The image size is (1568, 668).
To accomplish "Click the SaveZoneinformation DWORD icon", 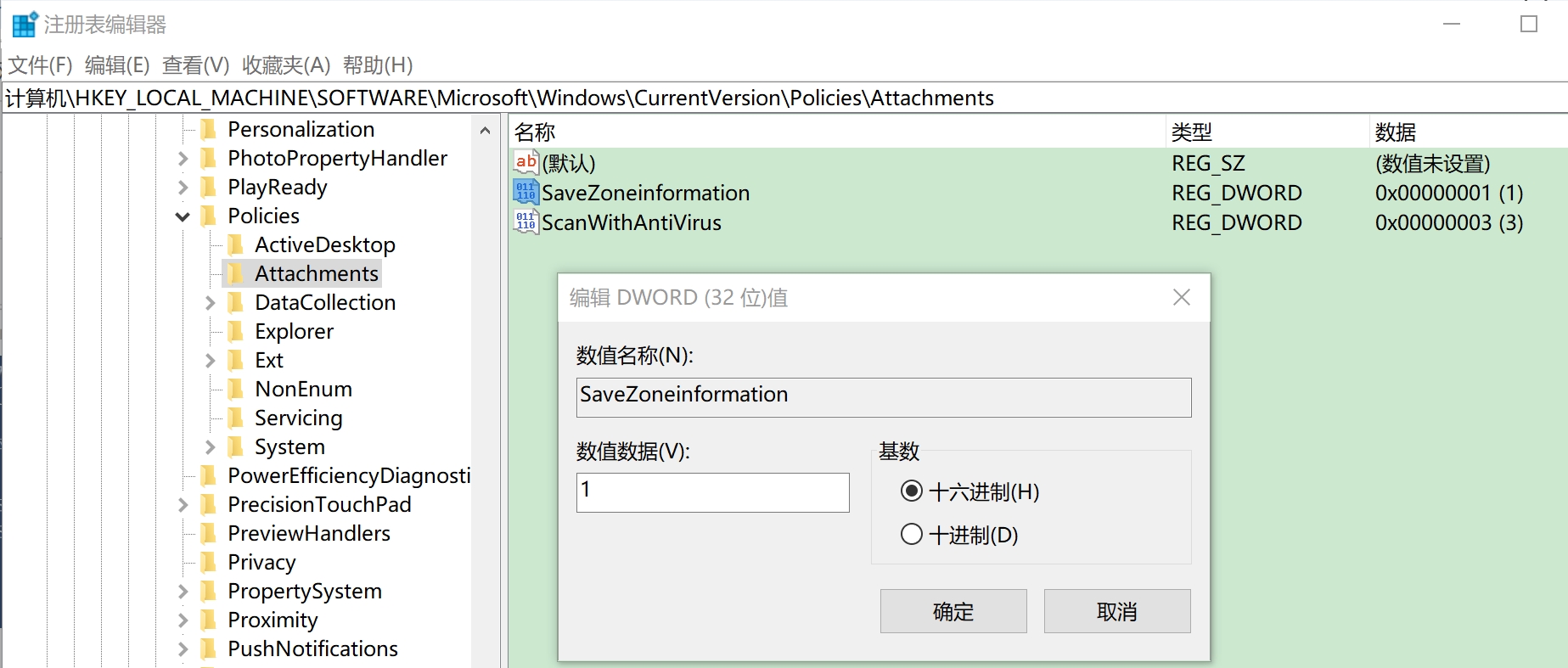I will (525, 192).
